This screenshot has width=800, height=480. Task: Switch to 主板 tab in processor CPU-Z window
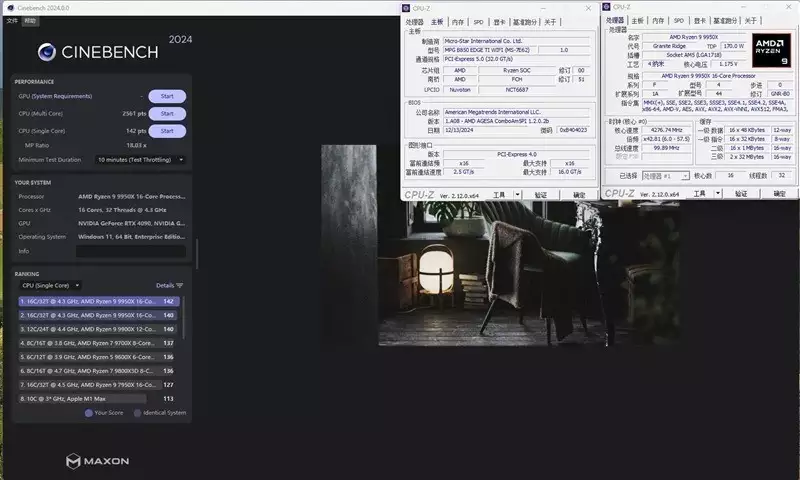coord(637,20)
